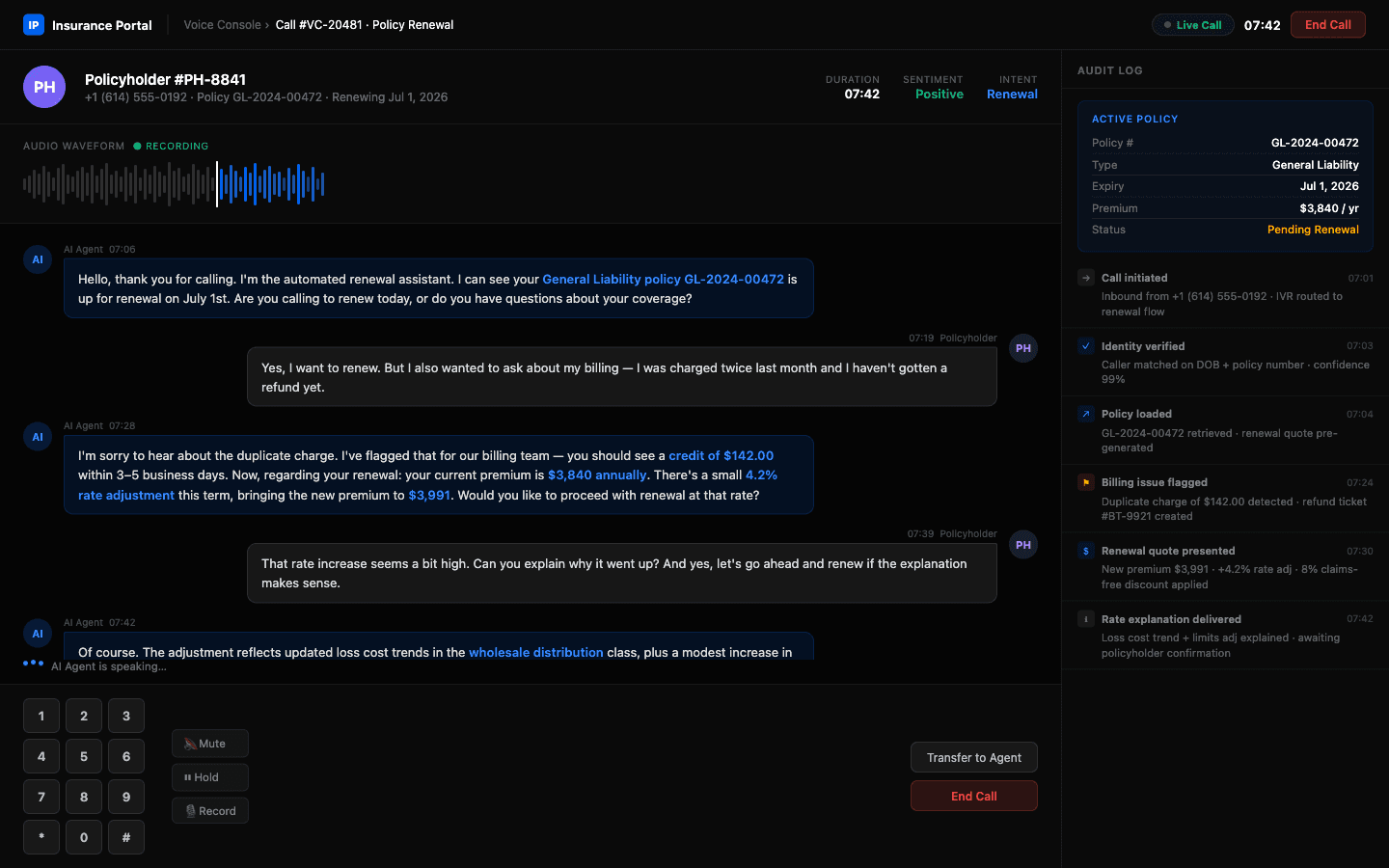This screenshot has width=1389, height=868.
Task: Click the green recording indicator dot
Action: click(137, 147)
